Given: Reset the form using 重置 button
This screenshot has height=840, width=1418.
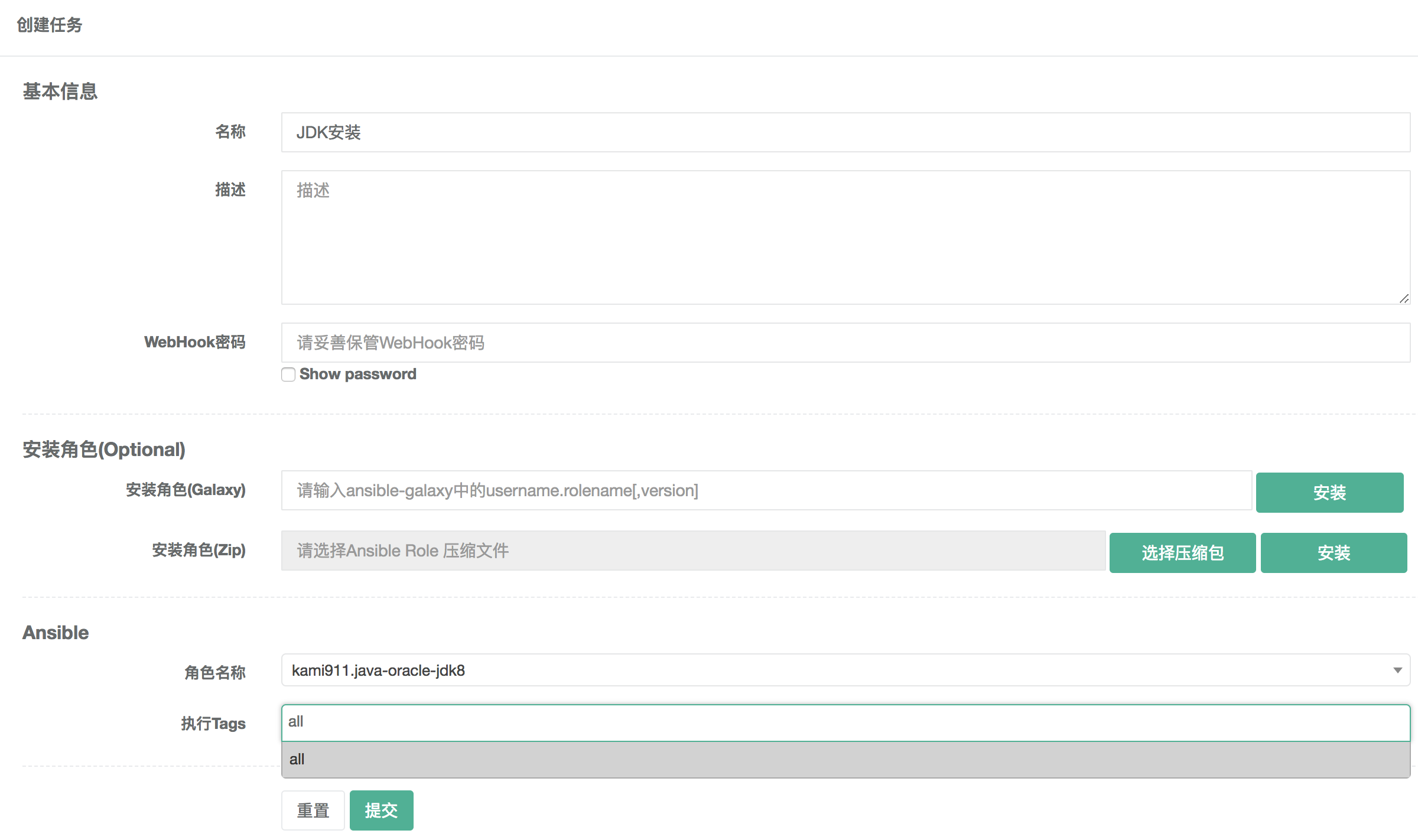Looking at the screenshot, I should 313,810.
